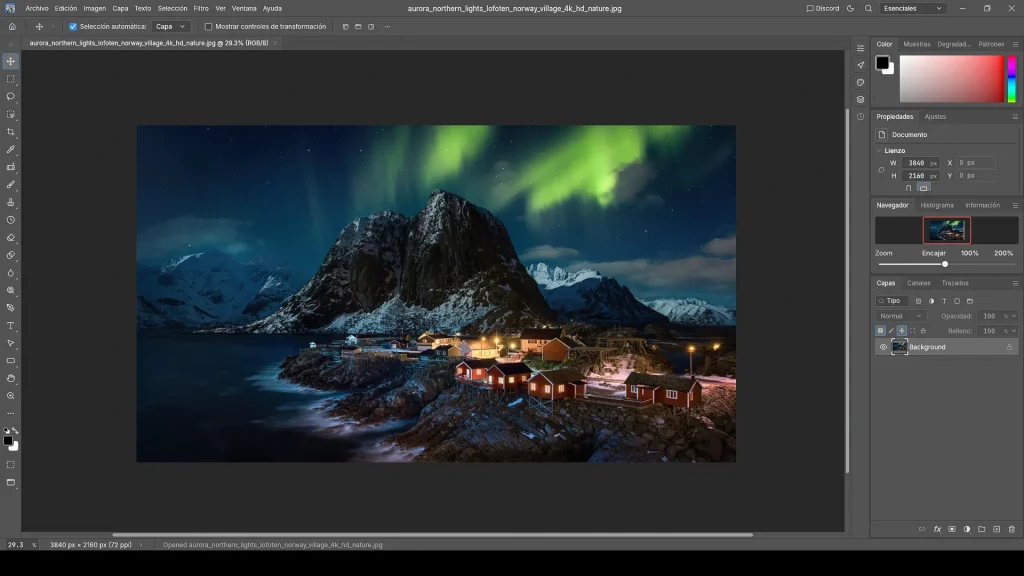Screen dimensions: 1024x576
Task: Collapse the Lienzo section
Action: click(x=879, y=151)
